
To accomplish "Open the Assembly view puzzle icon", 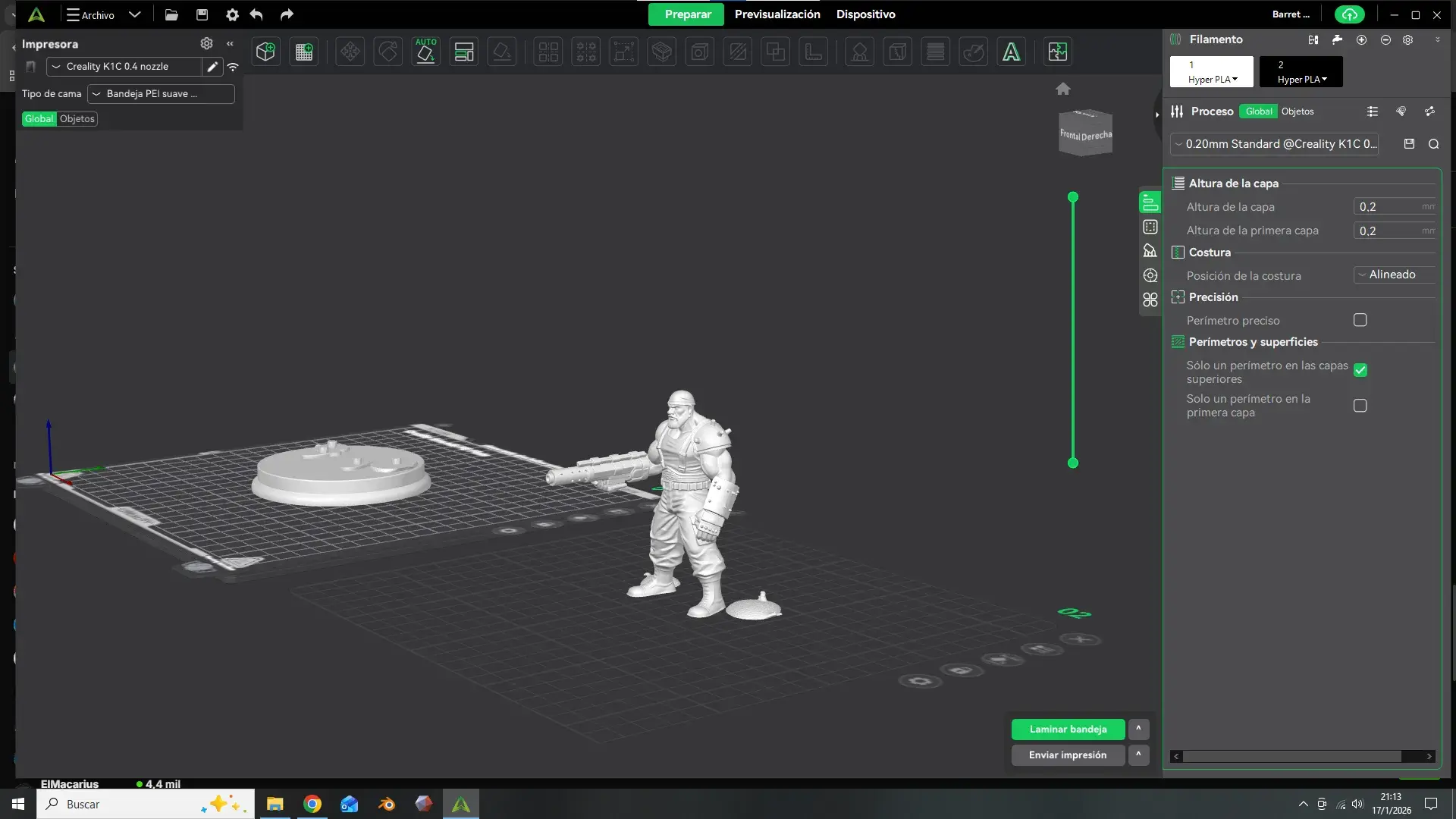I will 1057,52.
